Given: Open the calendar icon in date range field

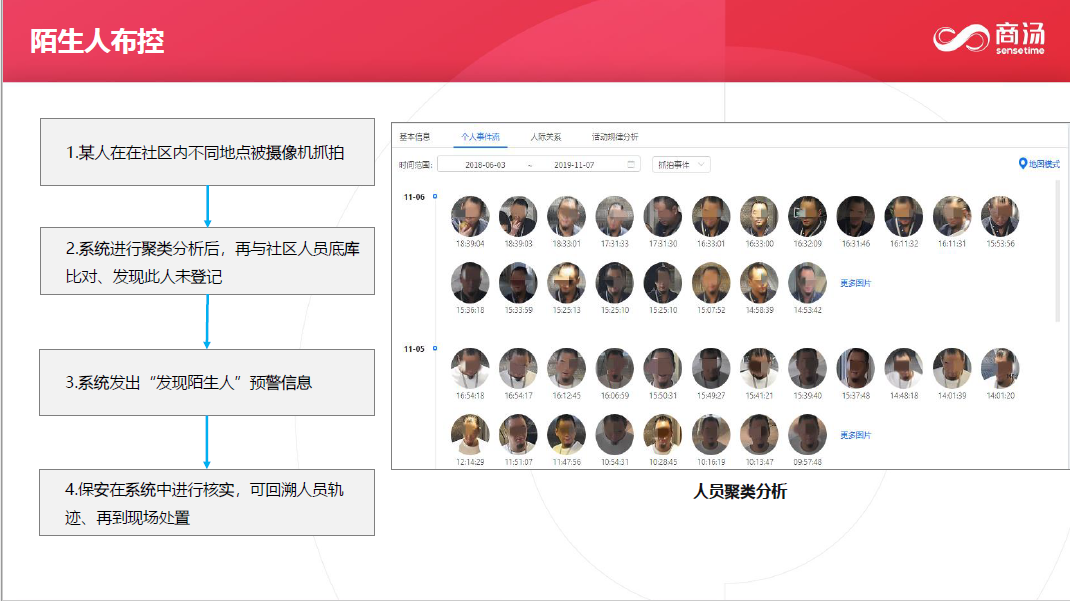Looking at the screenshot, I should pyautogui.click(x=631, y=164).
